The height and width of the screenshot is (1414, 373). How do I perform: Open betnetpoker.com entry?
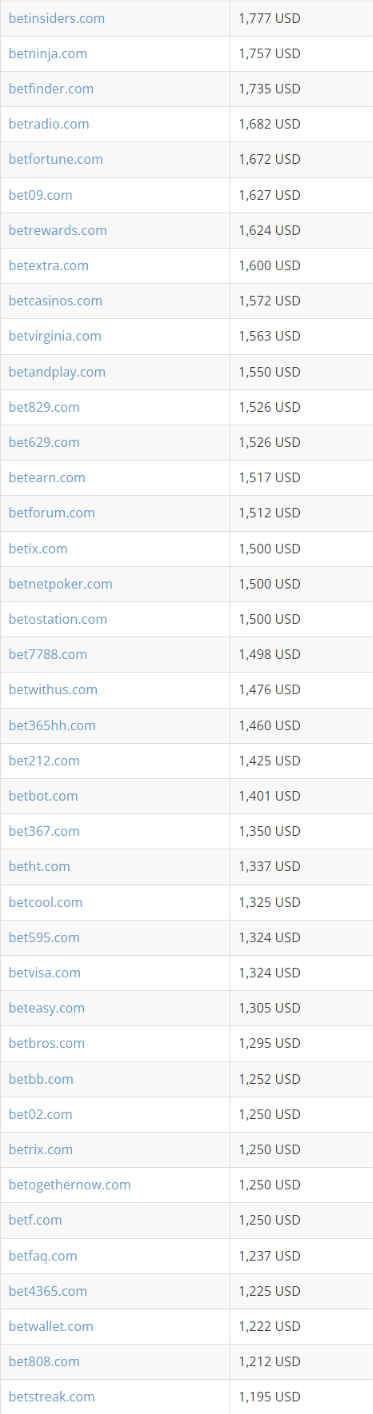[x=61, y=584]
